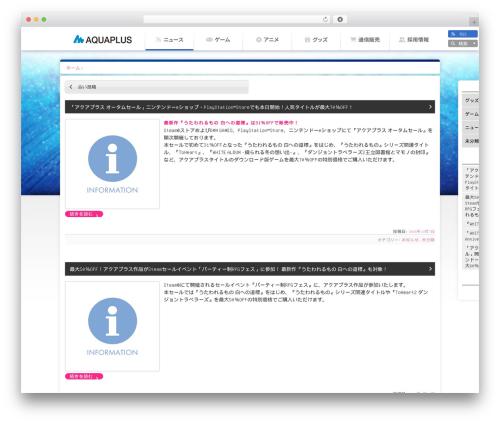Reload the page with the refresh icon
Viewport: 500px width, 423px height.
(x=325, y=19)
